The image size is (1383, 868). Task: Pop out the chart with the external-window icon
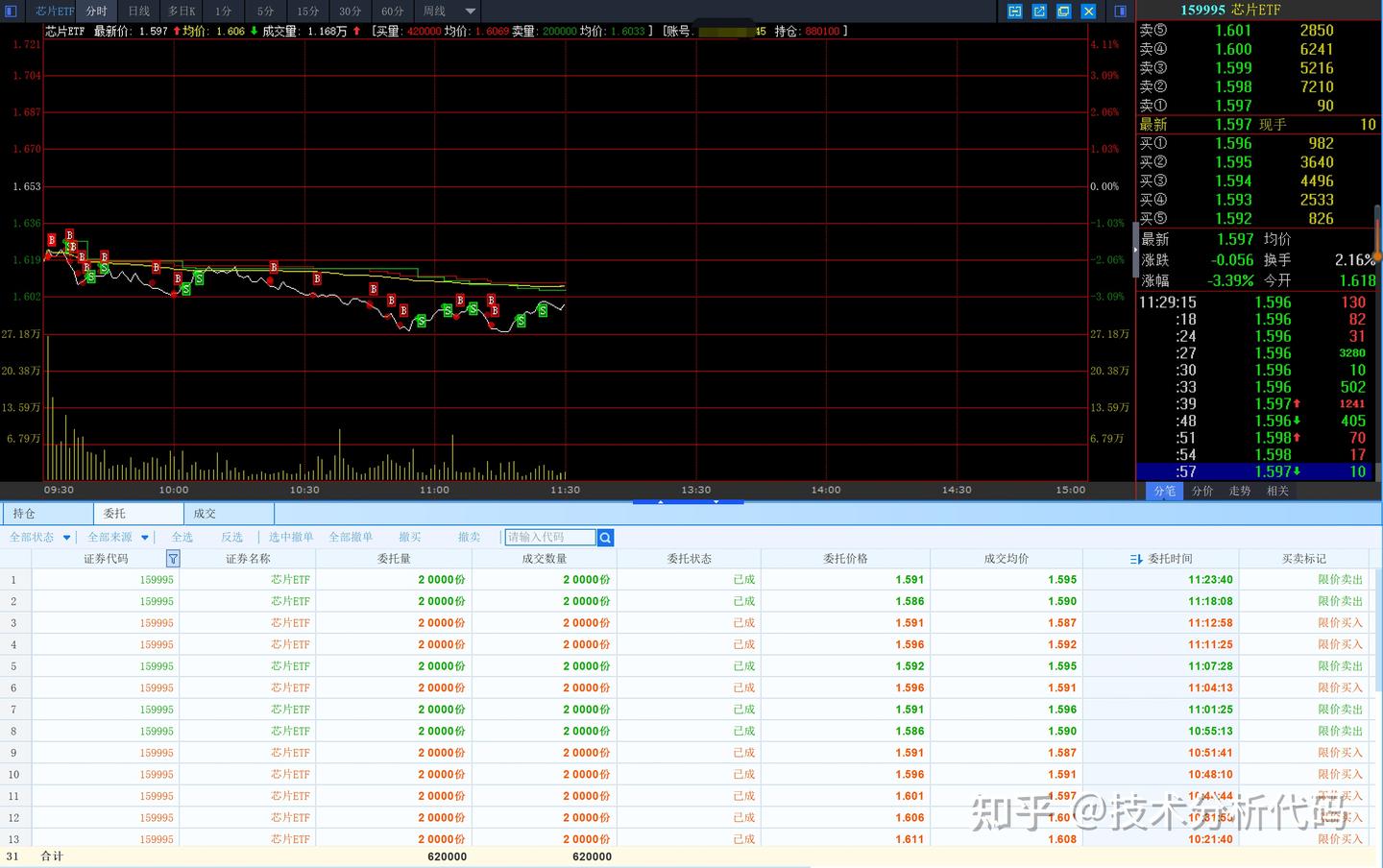point(1039,12)
